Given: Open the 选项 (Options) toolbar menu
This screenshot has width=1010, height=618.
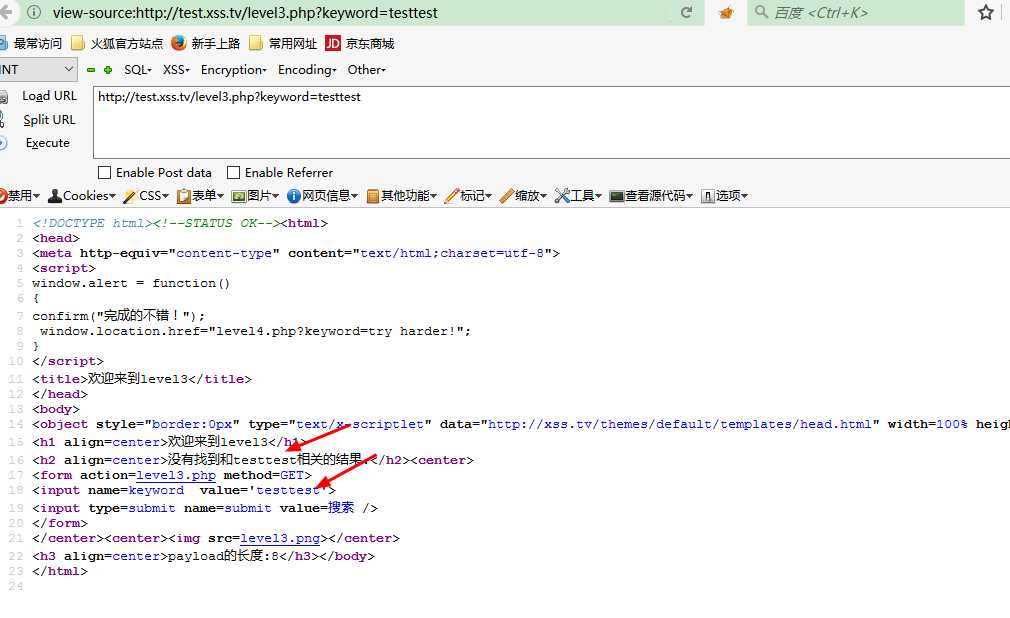Looking at the screenshot, I should (724, 195).
